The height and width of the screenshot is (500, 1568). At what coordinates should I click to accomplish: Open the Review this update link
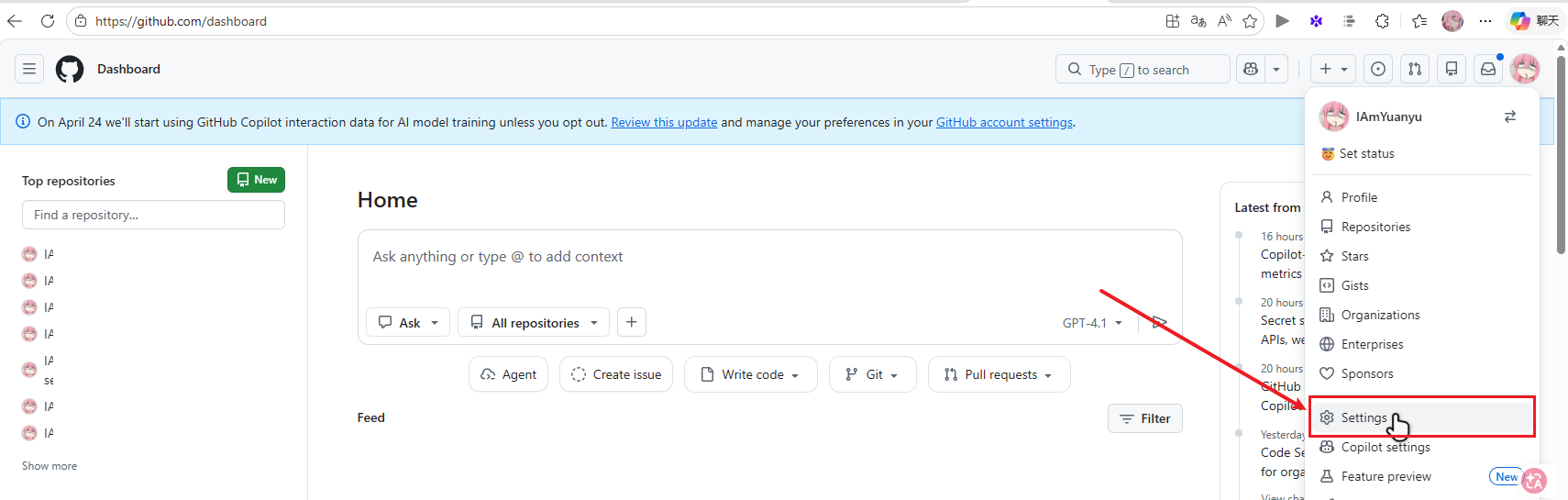(664, 122)
